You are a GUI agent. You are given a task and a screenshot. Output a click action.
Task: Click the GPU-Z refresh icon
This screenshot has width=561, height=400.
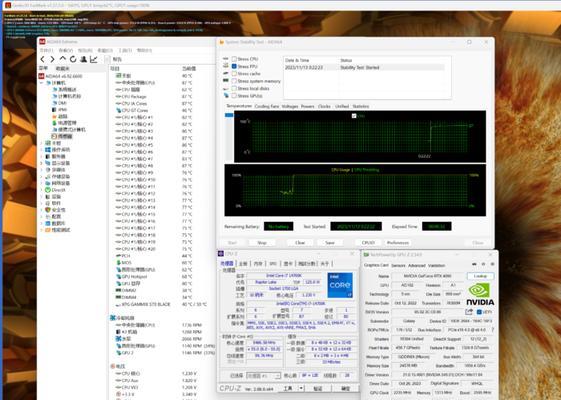coord(483,264)
